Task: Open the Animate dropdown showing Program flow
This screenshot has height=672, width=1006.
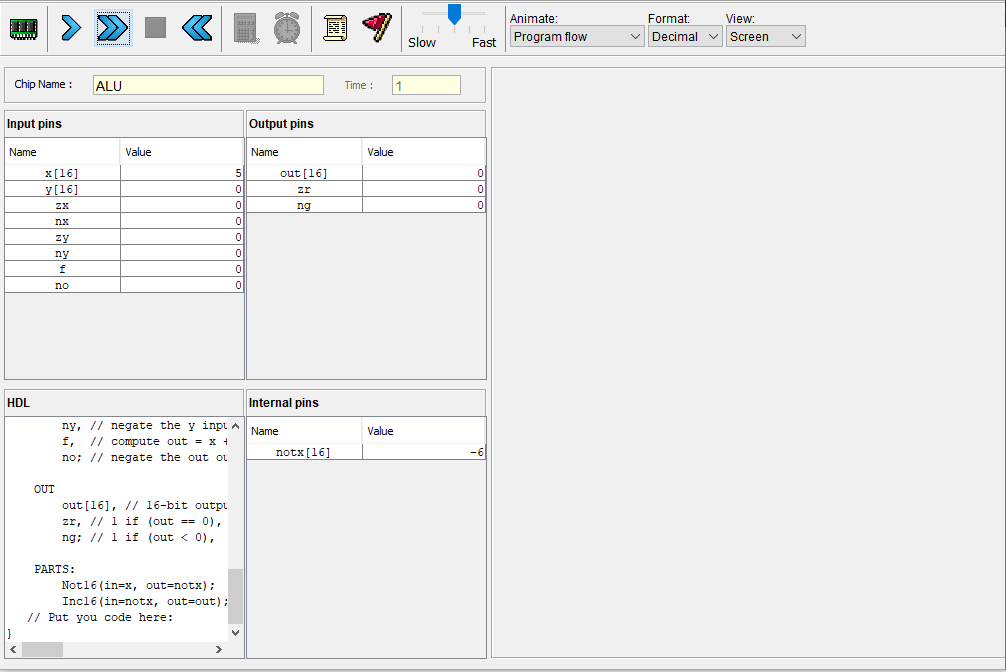Action: point(577,37)
